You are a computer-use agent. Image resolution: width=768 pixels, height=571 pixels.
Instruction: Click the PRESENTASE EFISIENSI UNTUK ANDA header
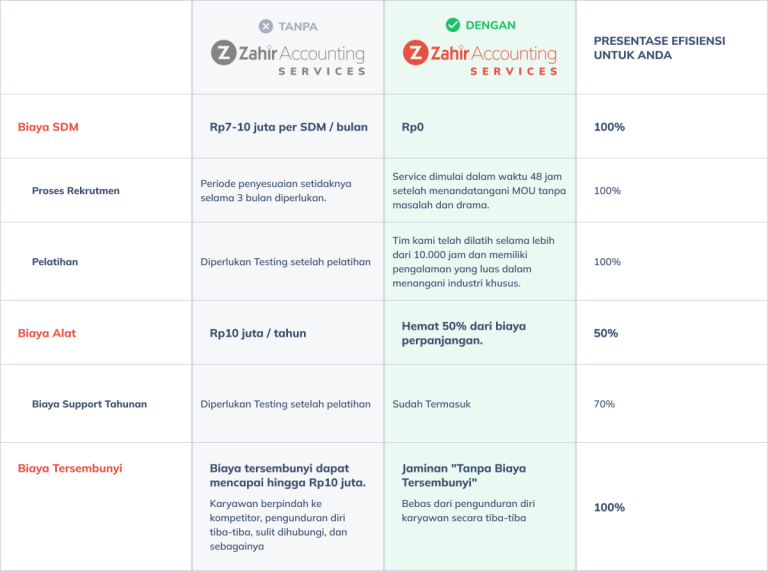click(x=659, y=48)
